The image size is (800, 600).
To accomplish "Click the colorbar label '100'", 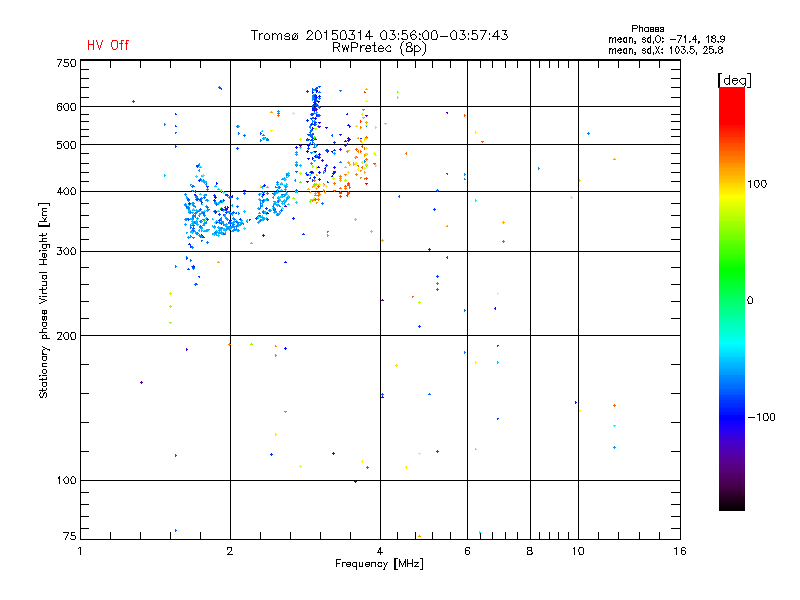I will point(757,184).
